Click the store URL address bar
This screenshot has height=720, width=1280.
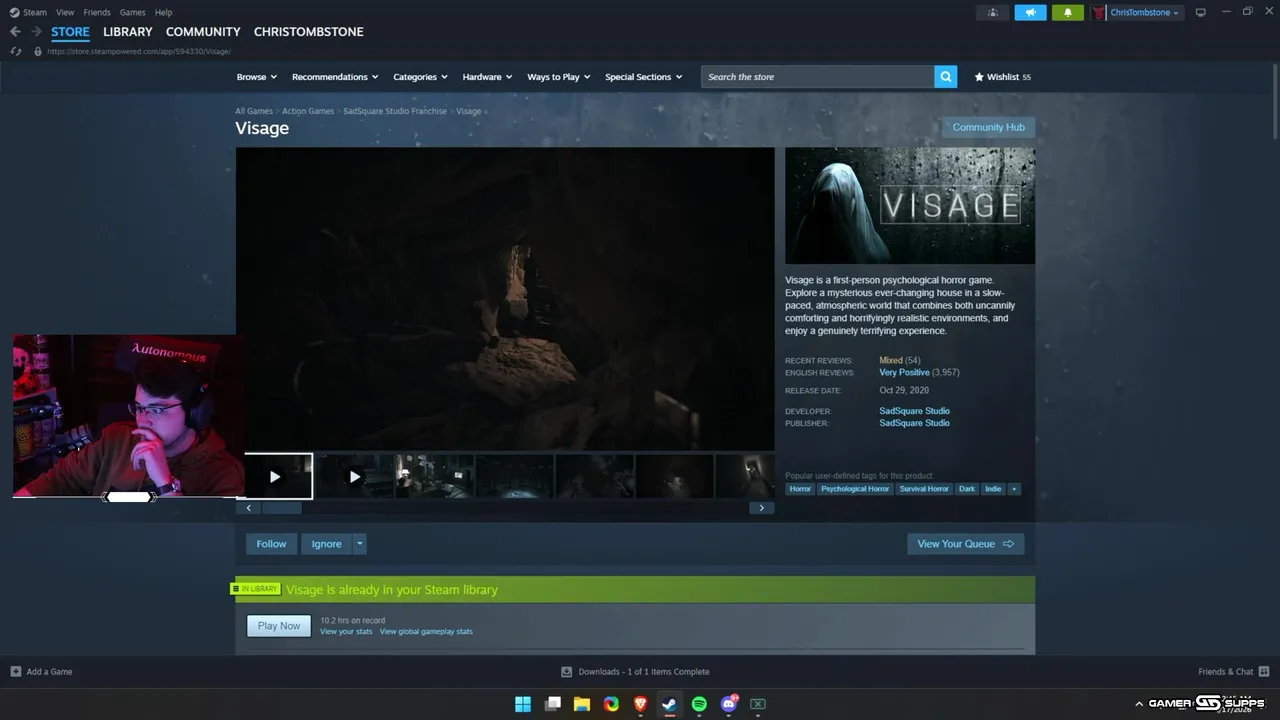(139, 51)
